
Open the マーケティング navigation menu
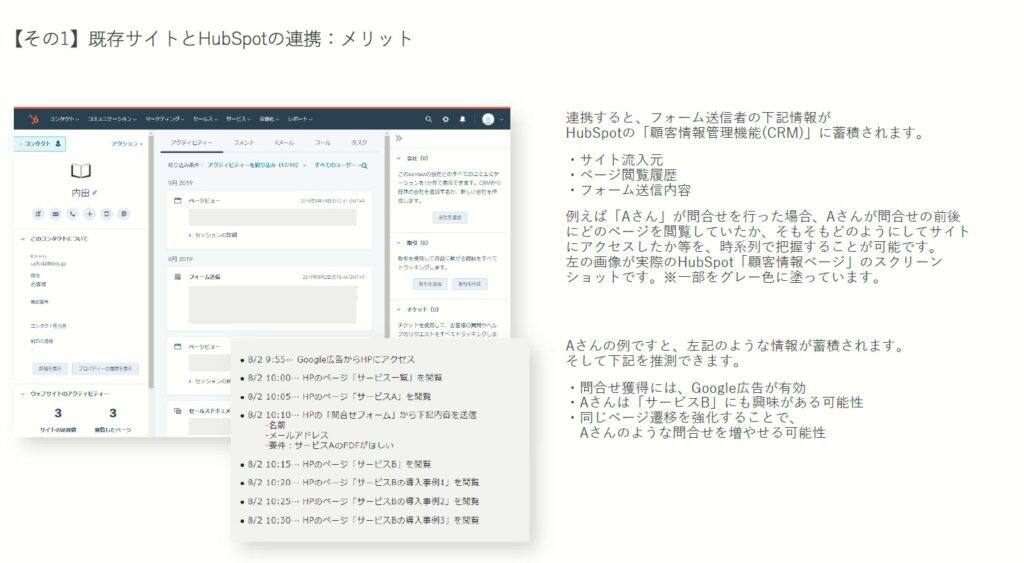point(165,120)
